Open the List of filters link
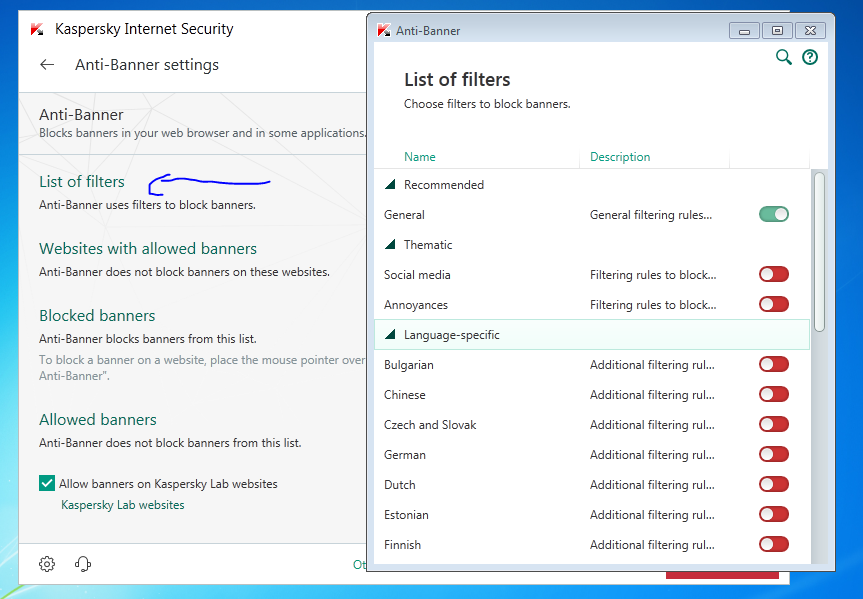Screen dimensions: 863x599 (x=82, y=182)
